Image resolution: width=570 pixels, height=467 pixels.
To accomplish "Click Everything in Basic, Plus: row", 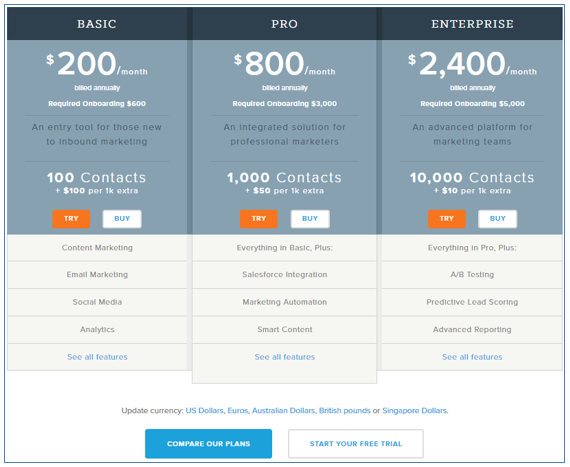I will (x=285, y=248).
